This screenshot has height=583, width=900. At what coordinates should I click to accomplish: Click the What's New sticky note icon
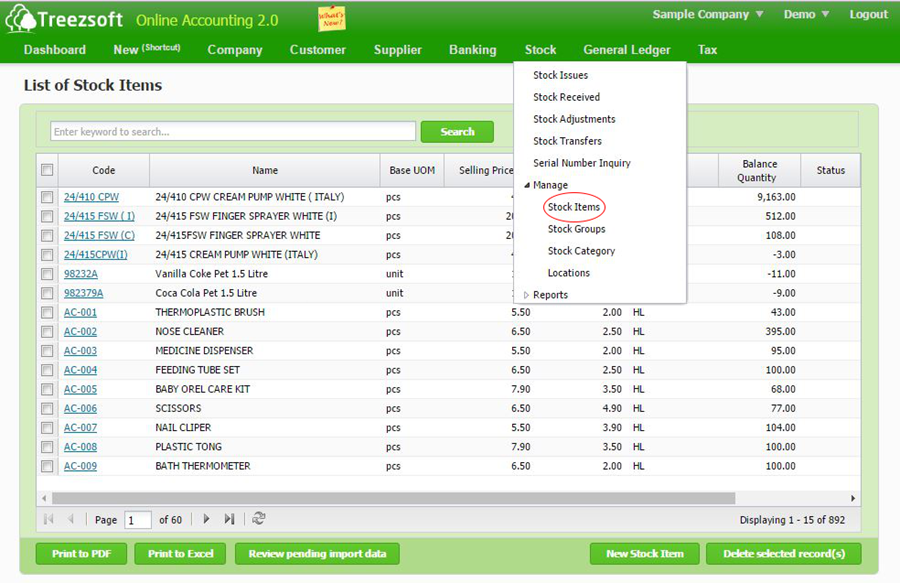pos(331,18)
